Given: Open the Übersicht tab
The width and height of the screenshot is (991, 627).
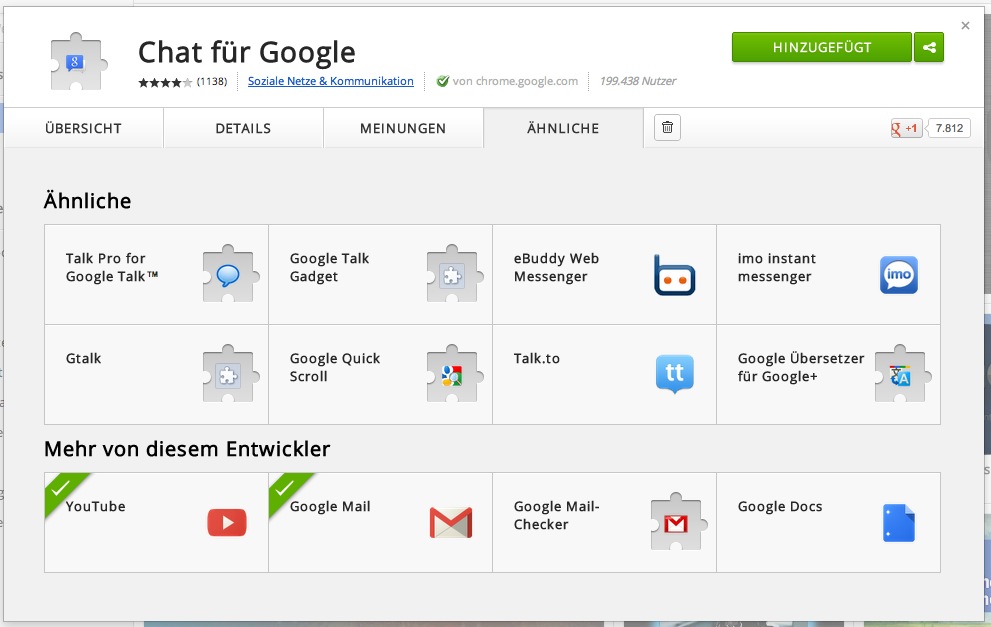Looking at the screenshot, I should point(83,128).
